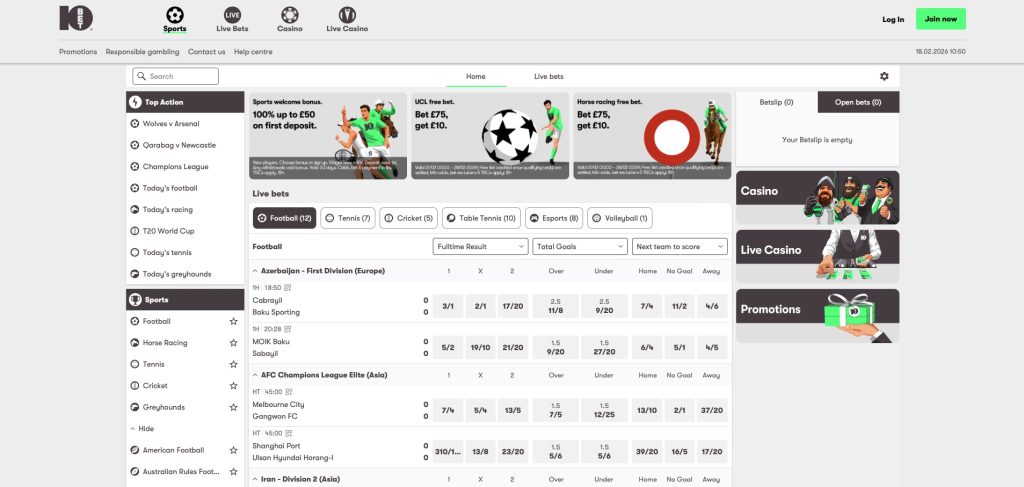Open the Casino promo tile
Screen dimensions: 1024x487
tap(818, 198)
